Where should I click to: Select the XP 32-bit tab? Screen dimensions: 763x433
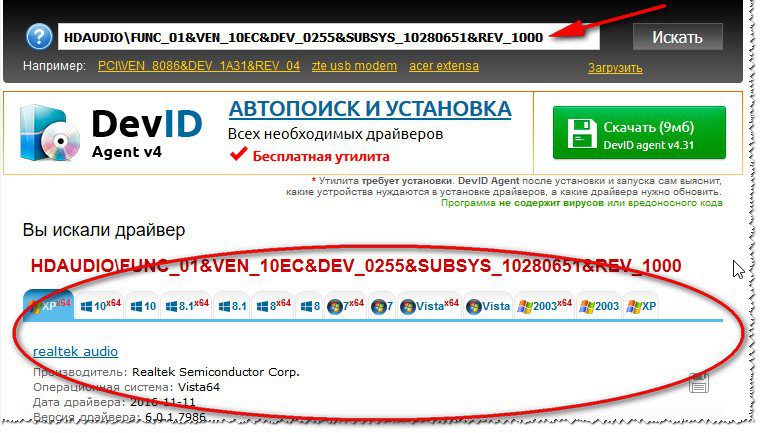point(641,306)
